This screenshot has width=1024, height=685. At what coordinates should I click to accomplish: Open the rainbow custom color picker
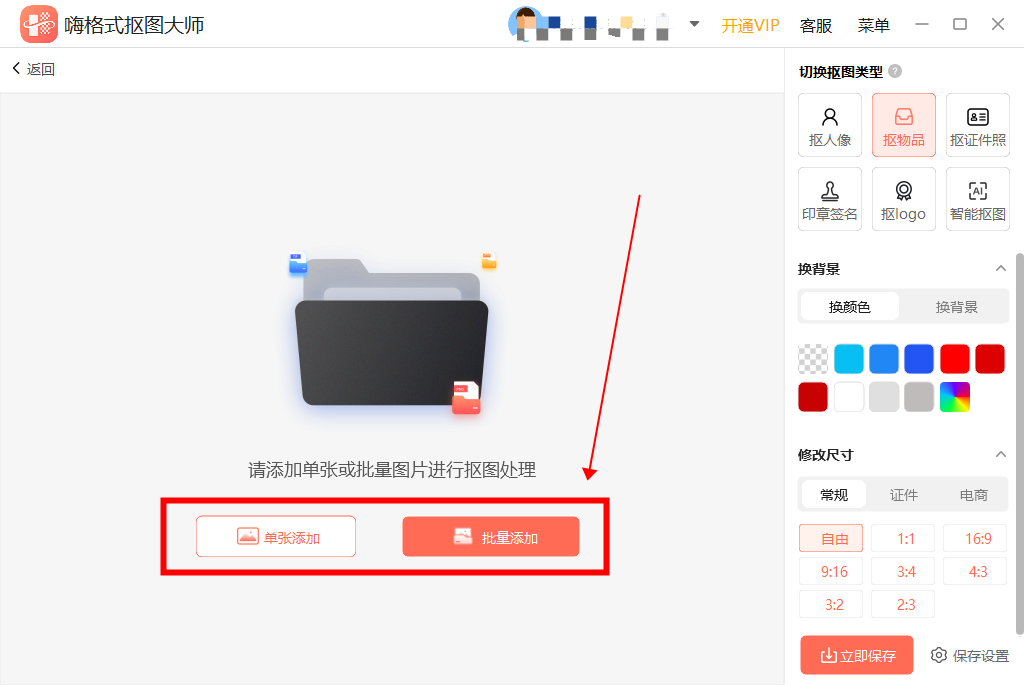(x=955, y=397)
